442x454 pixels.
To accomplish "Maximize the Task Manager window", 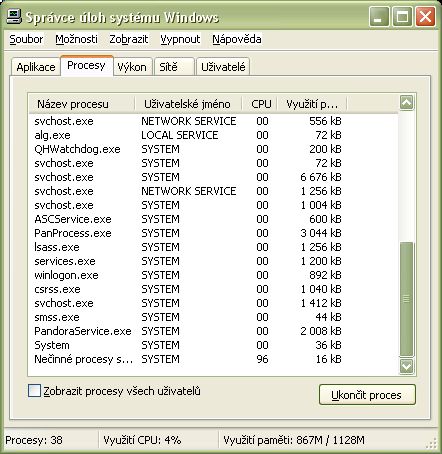I will pos(402,17).
